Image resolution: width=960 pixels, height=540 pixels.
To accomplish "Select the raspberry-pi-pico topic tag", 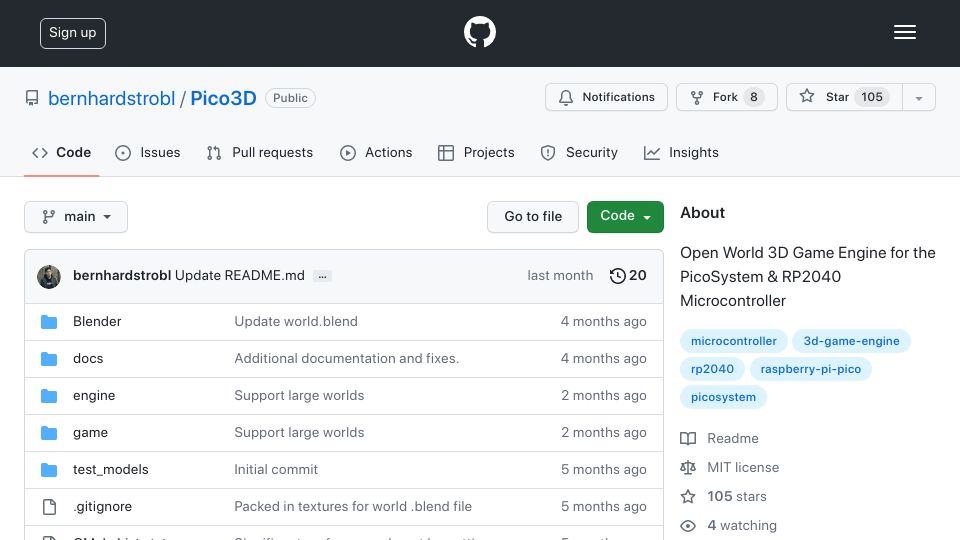I will [x=811, y=369].
